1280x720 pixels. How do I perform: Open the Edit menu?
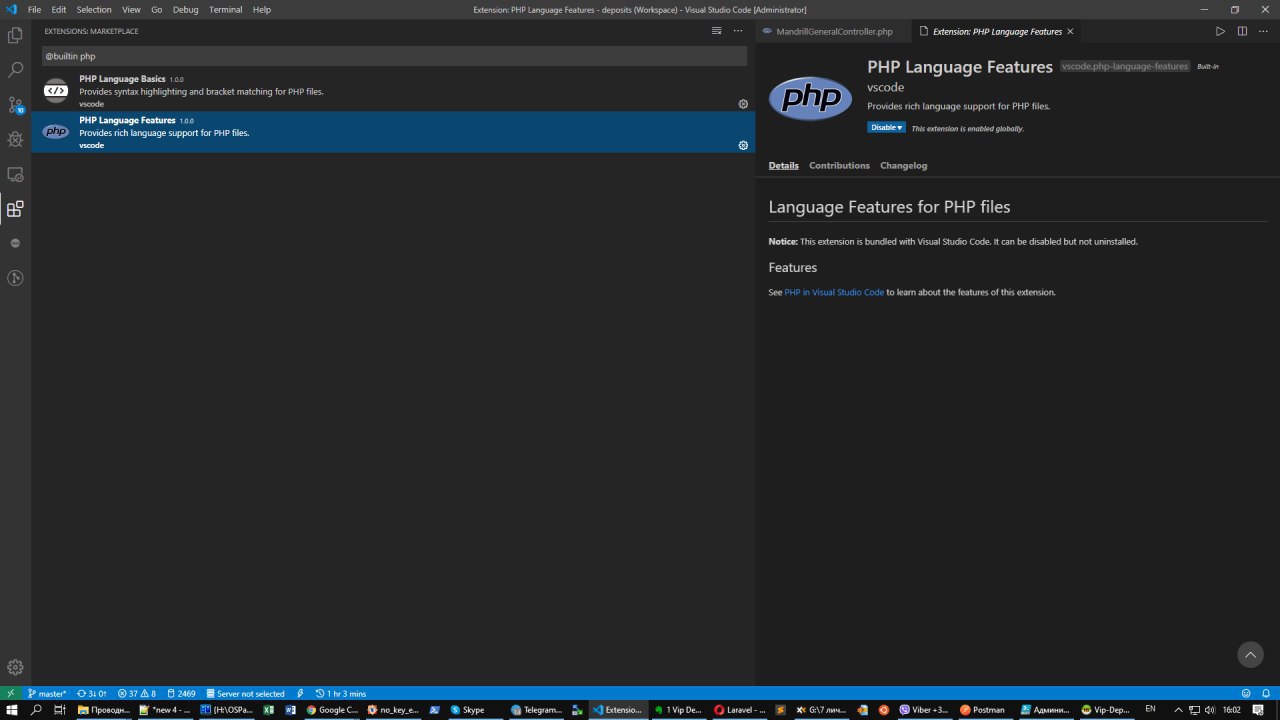coord(59,9)
